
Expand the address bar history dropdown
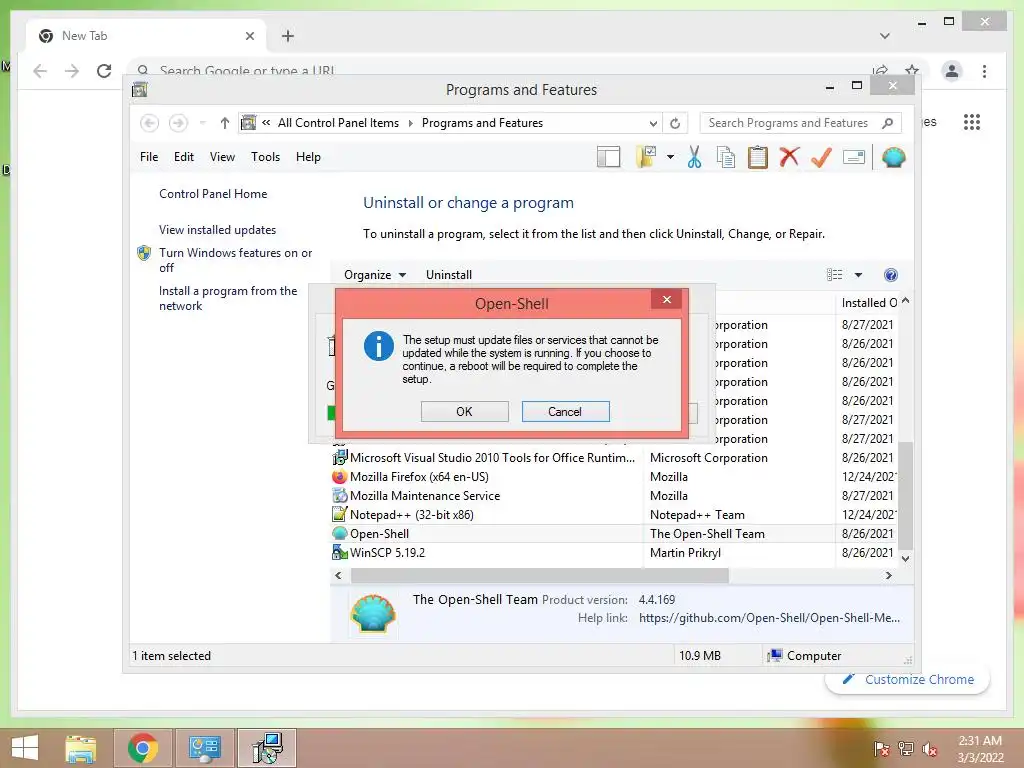[653, 123]
